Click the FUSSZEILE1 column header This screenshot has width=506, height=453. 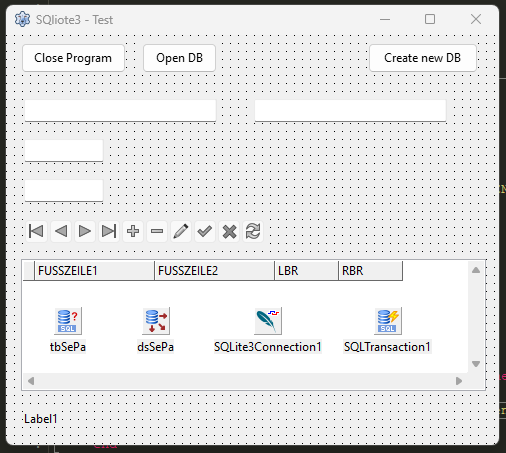click(x=95, y=271)
